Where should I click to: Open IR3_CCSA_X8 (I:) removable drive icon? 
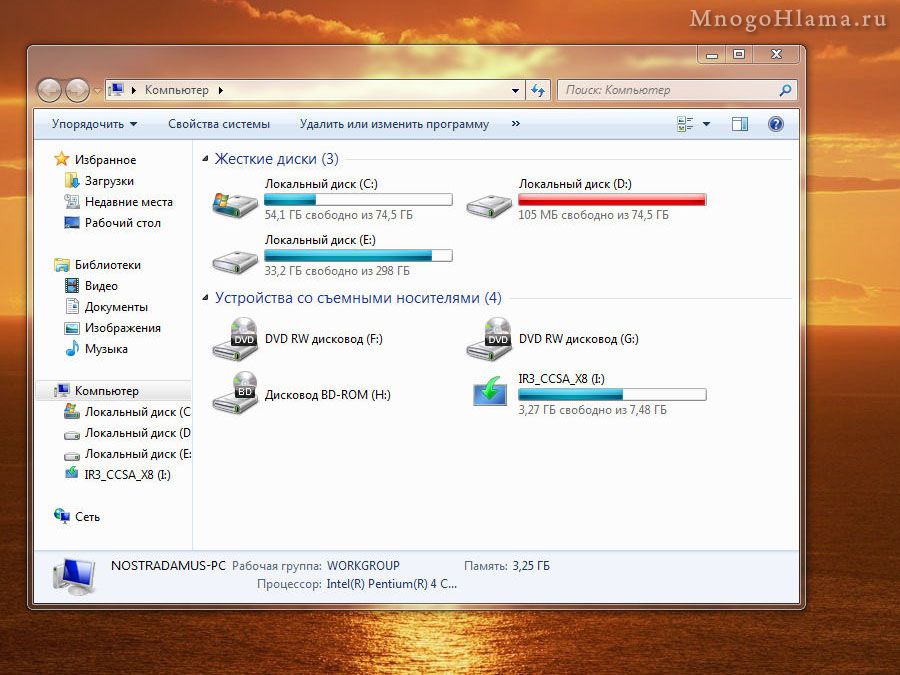point(490,393)
